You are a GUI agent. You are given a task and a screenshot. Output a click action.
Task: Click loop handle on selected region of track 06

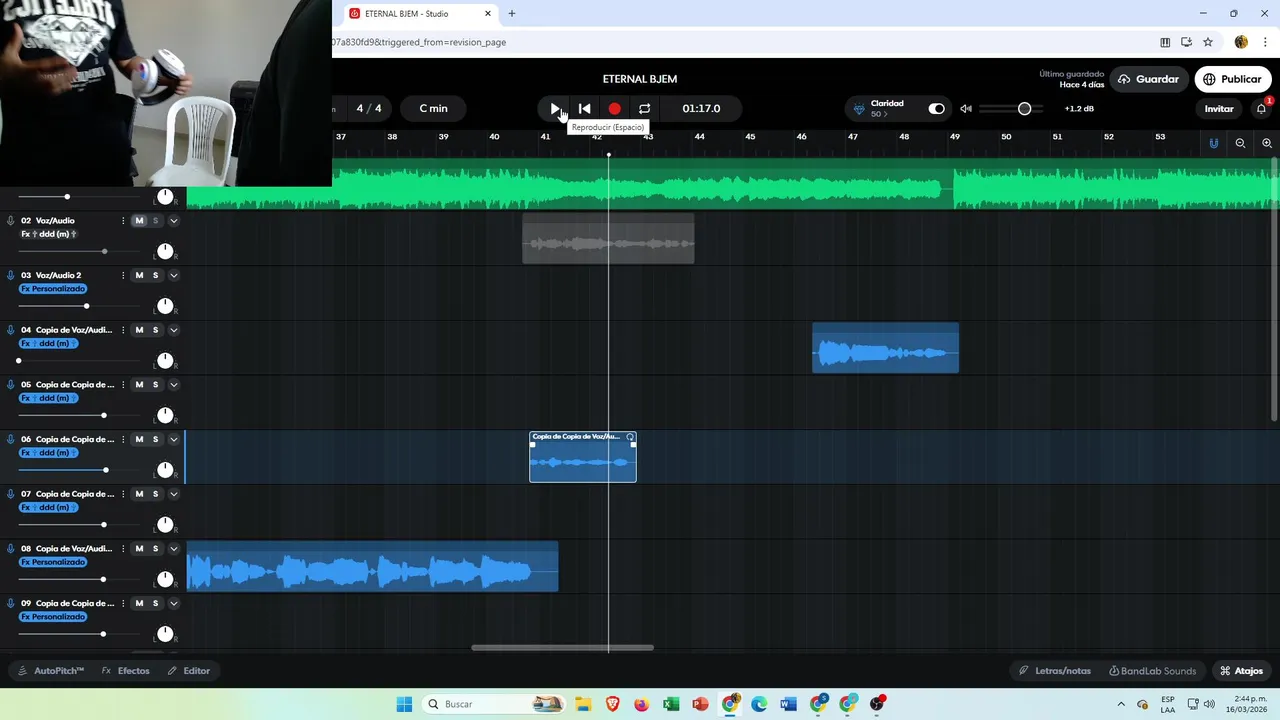click(630, 437)
